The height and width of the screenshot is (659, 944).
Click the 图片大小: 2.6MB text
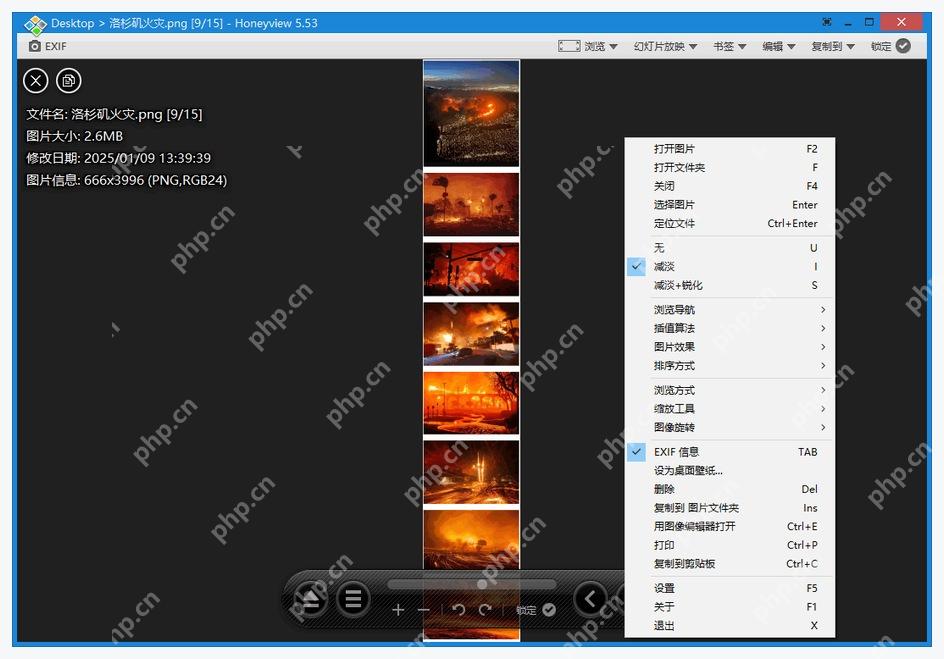coord(75,137)
